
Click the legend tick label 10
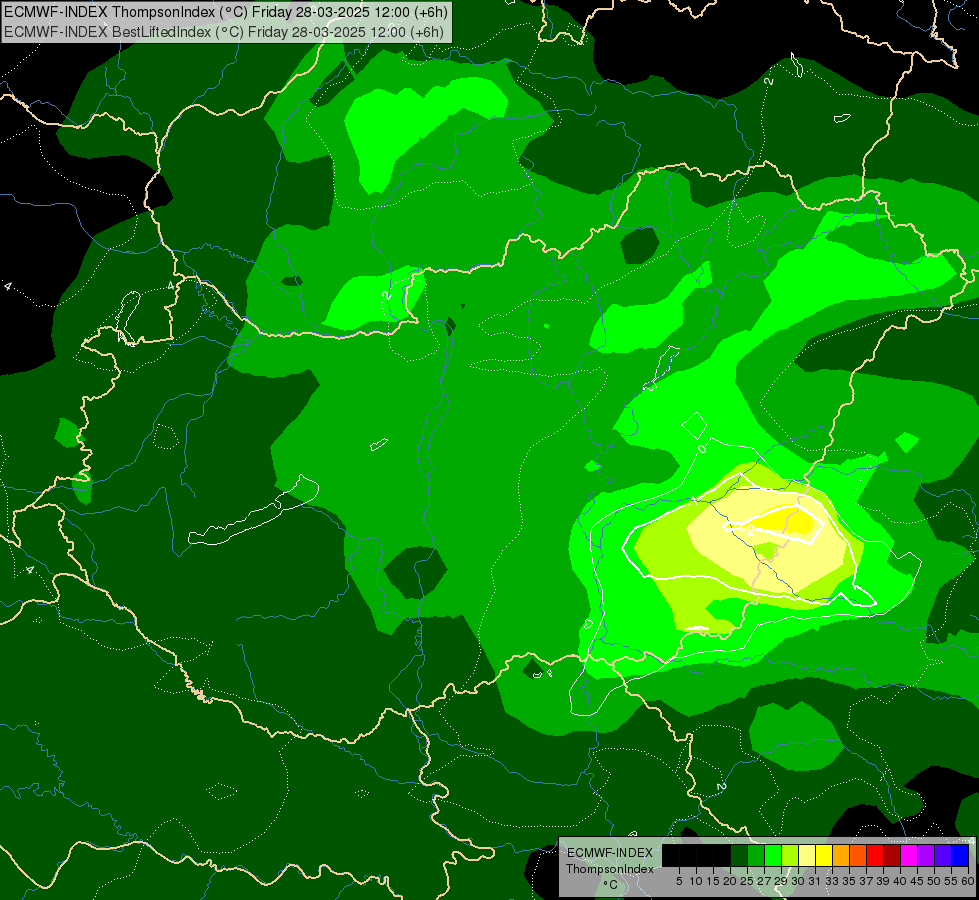696,881
